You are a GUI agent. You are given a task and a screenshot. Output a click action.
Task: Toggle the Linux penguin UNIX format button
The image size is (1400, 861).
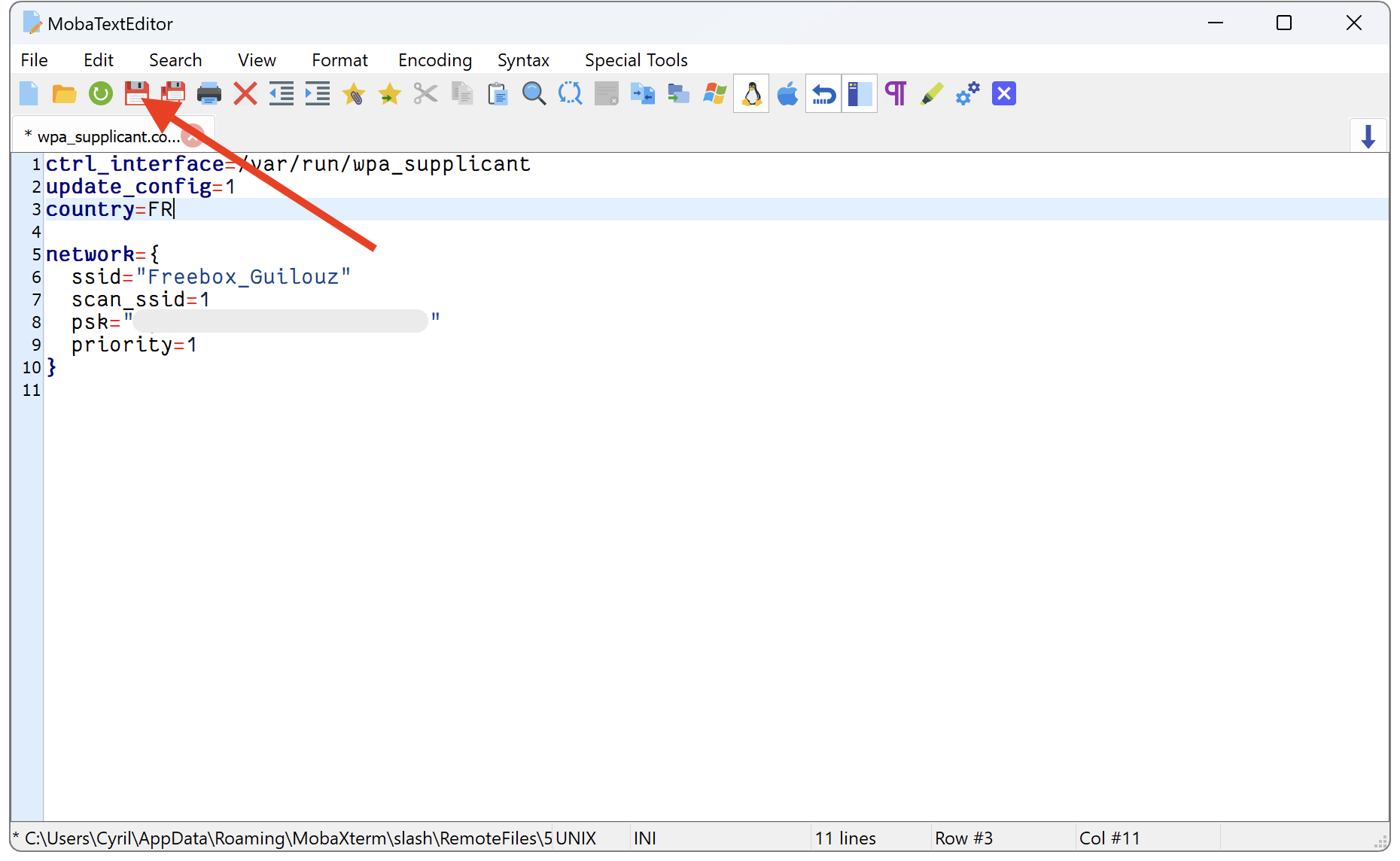pyautogui.click(x=751, y=94)
